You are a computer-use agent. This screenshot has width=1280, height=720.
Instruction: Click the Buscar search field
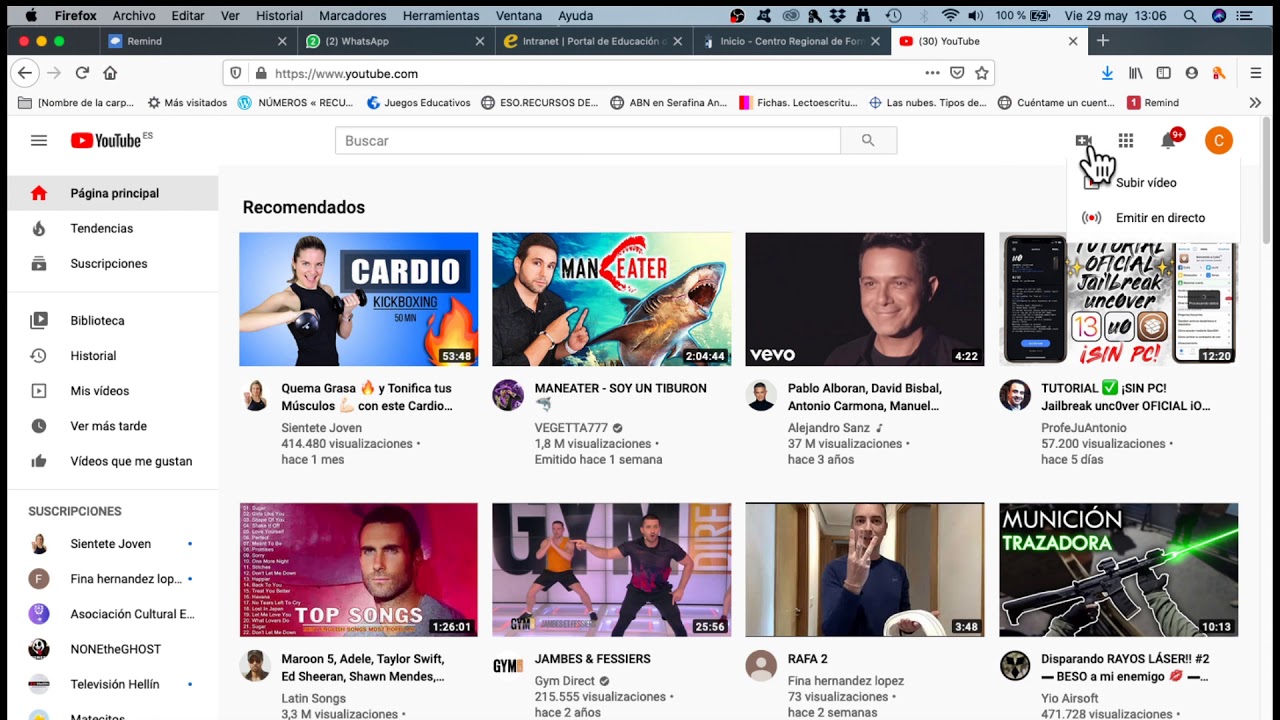point(588,141)
